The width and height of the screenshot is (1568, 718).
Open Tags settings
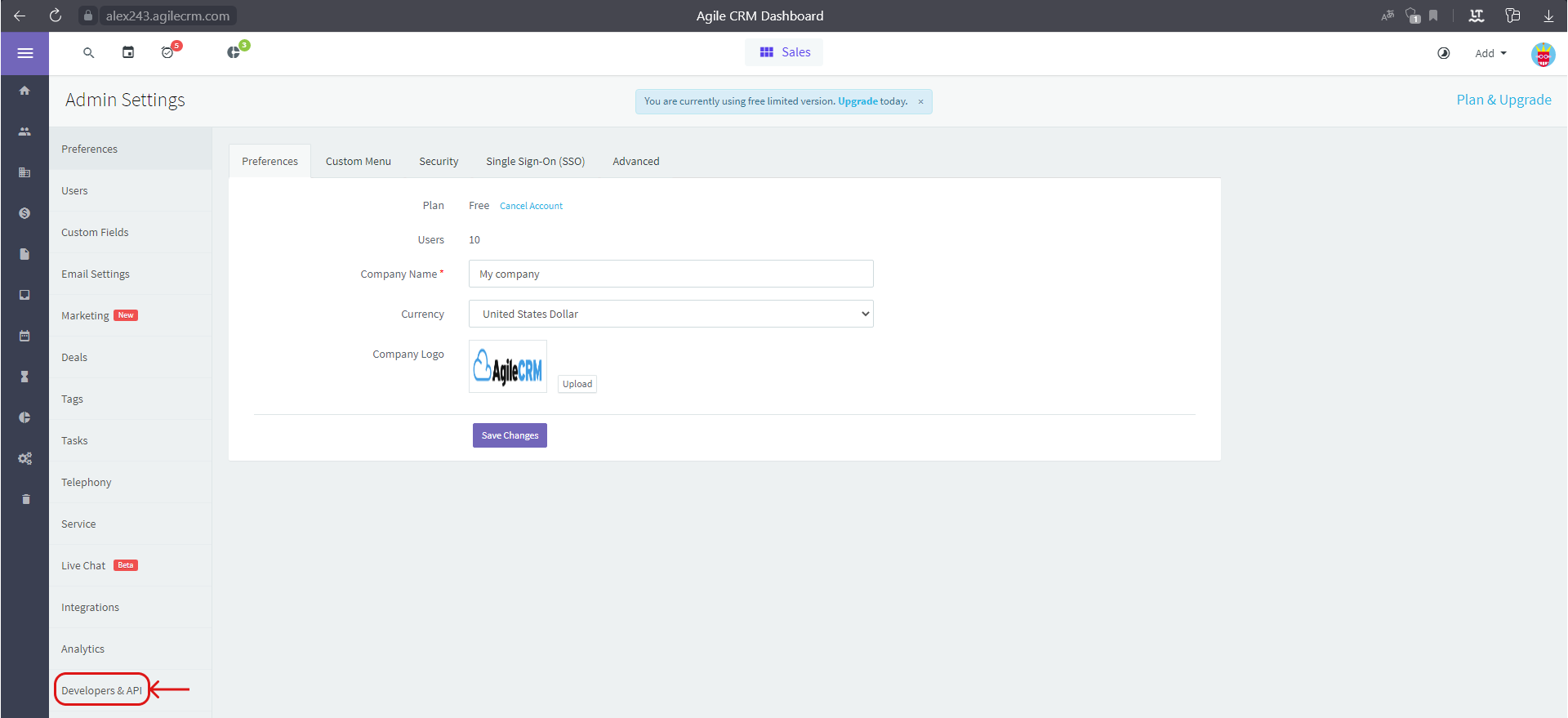130,399
